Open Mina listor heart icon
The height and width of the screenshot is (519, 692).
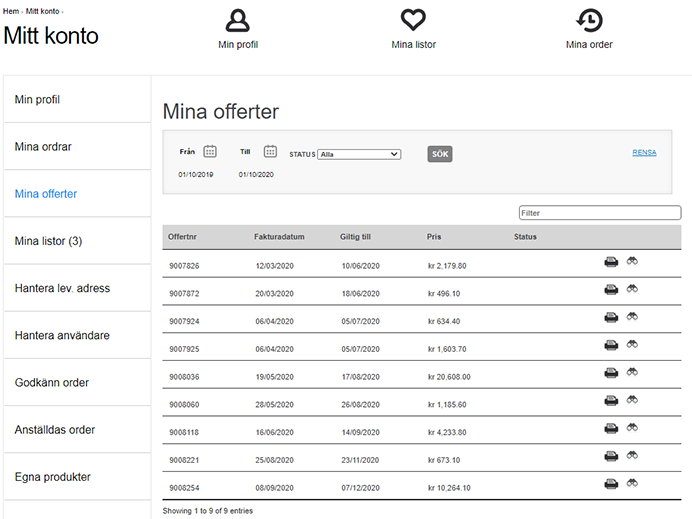coord(413,20)
